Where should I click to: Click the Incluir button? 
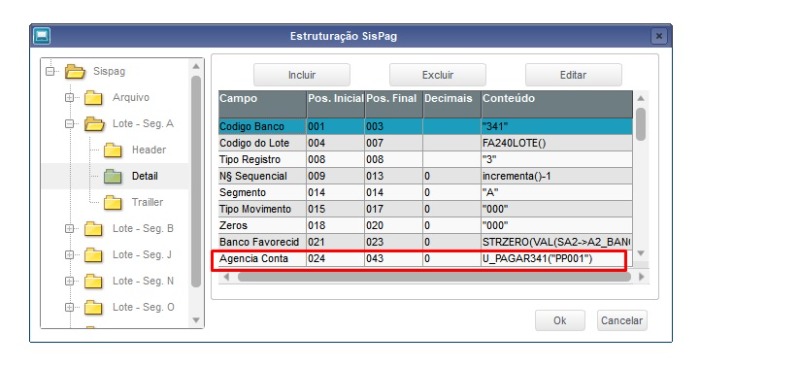pos(302,75)
